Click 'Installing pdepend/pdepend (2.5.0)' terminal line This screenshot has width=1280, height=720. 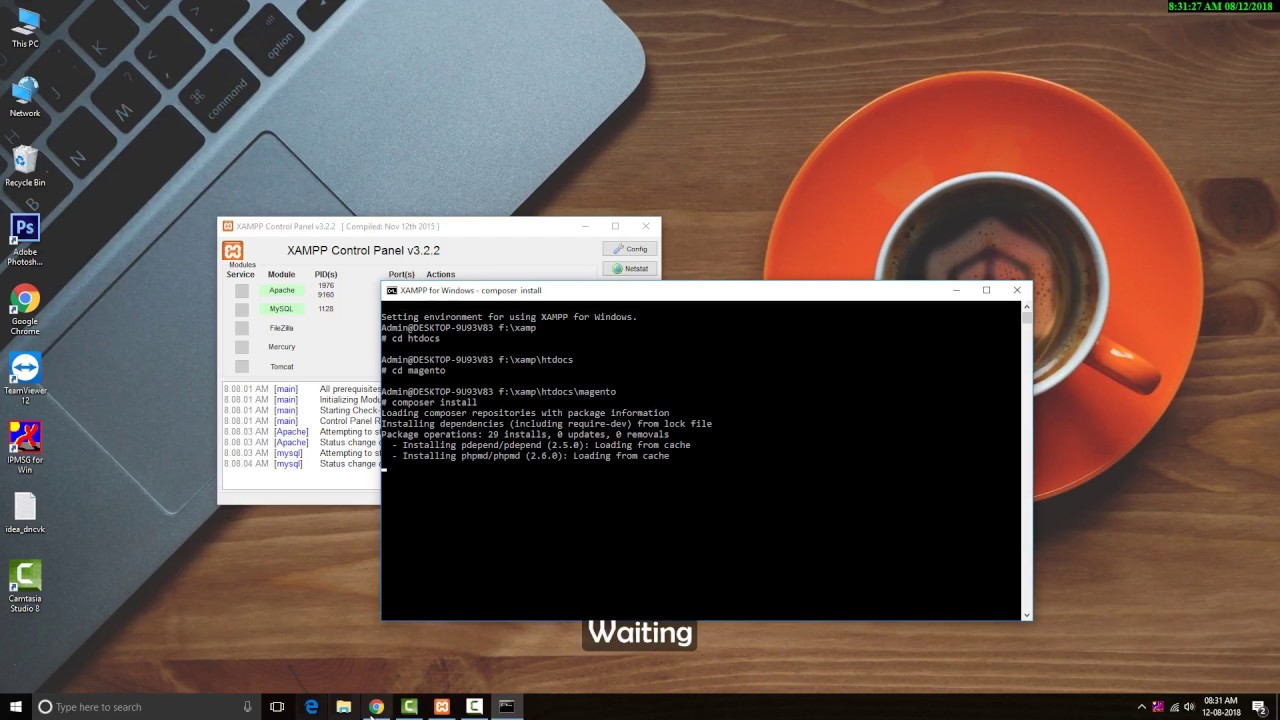point(541,445)
